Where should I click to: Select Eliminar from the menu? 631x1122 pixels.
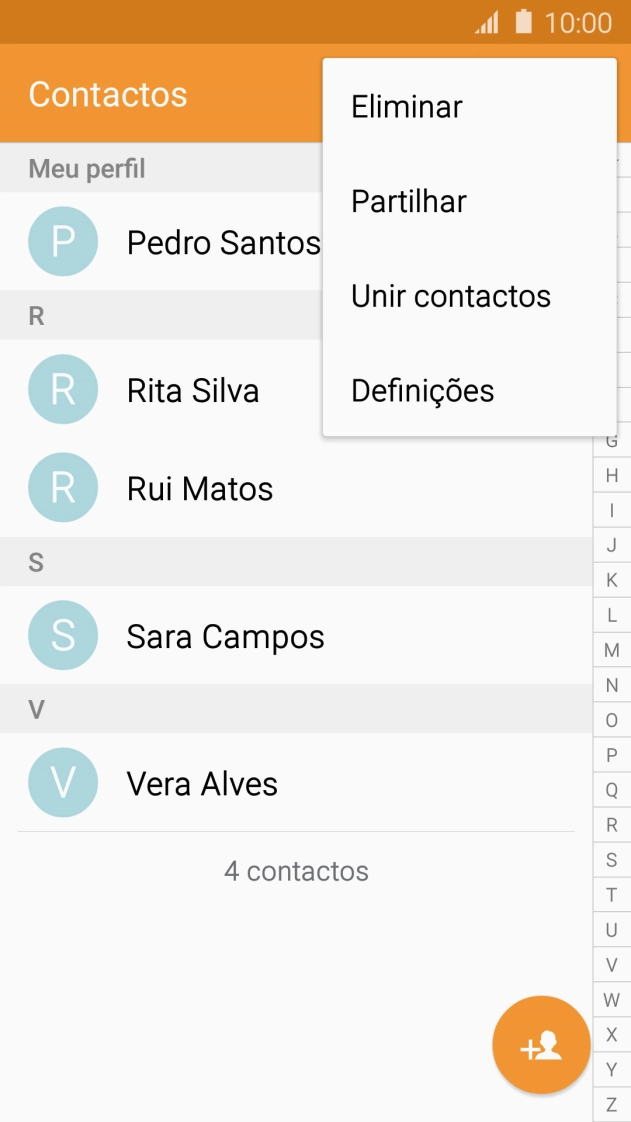pos(406,107)
